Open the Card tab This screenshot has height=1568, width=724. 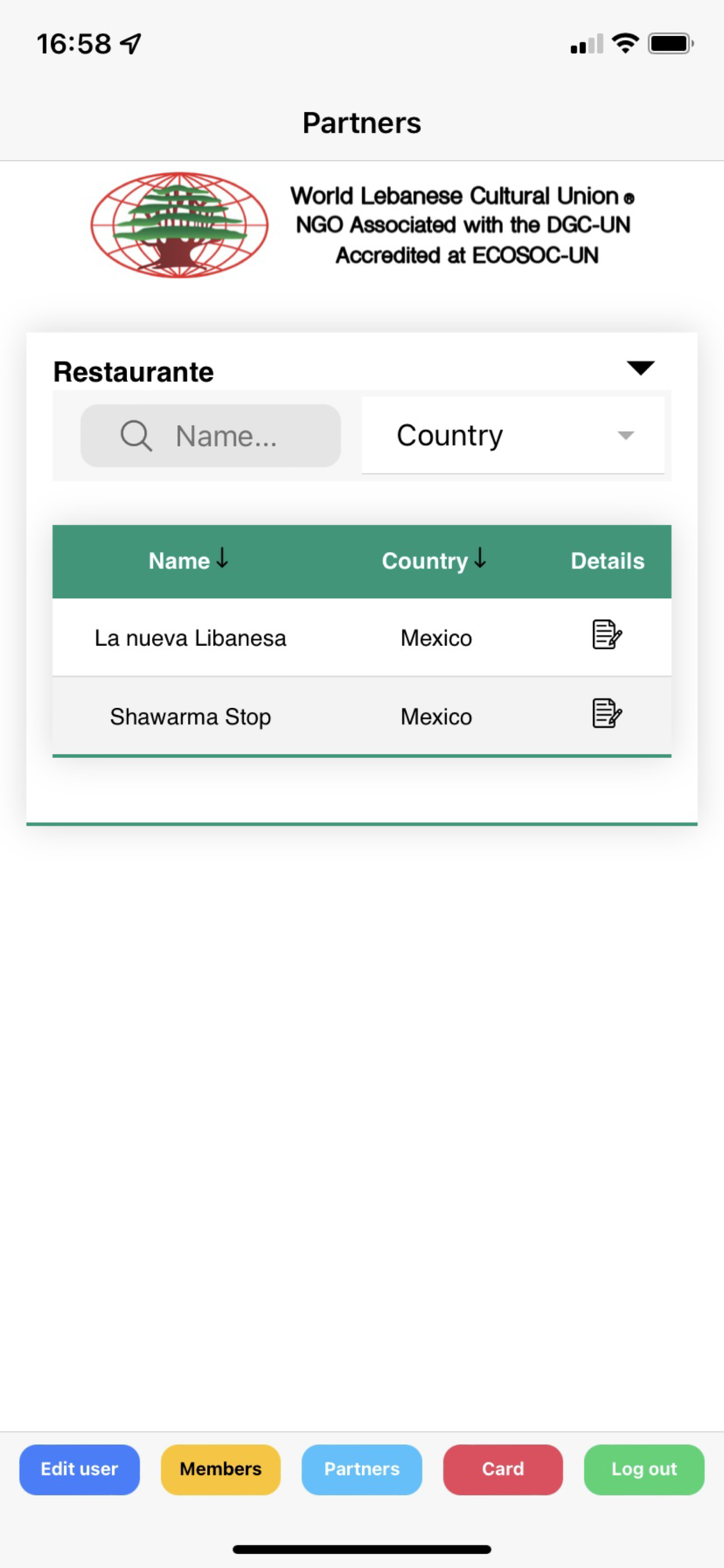pyautogui.click(x=503, y=1469)
